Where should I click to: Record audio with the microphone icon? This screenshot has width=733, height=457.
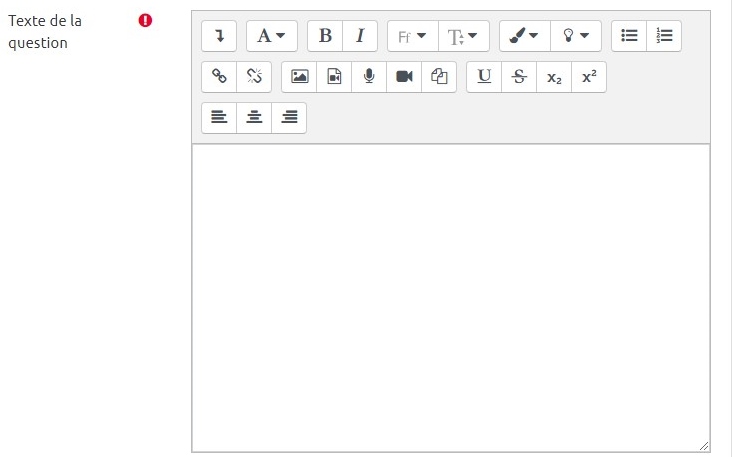(x=369, y=77)
